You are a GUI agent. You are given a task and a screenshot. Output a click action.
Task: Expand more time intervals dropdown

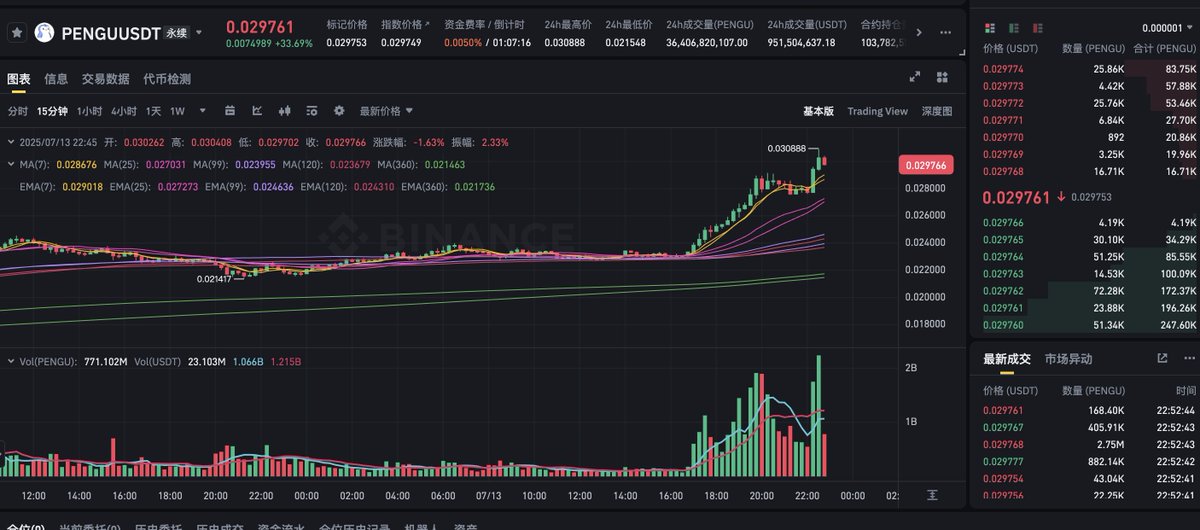pos(203,111)
